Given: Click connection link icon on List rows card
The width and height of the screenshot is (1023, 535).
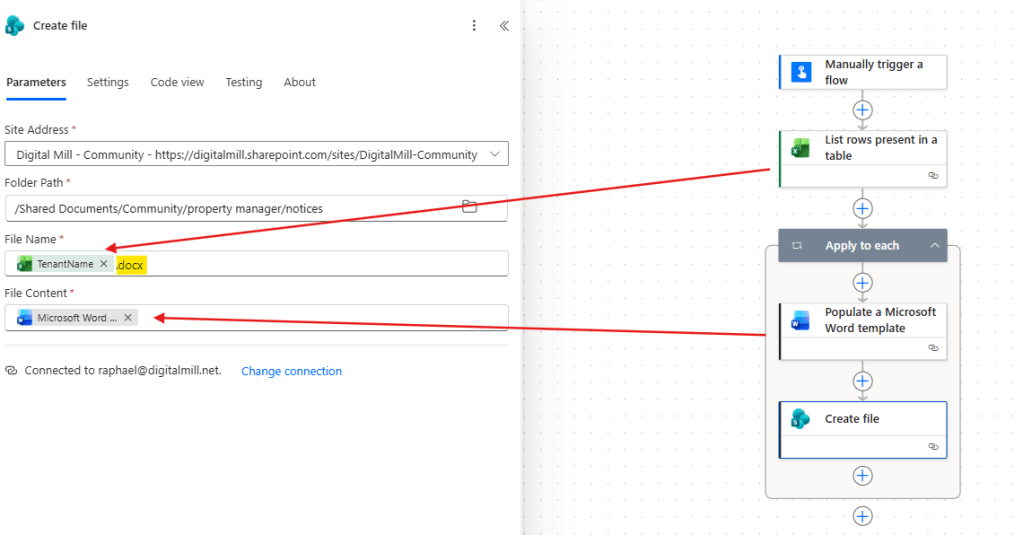Looking at the screenshot, I should click(x=933, y=176).
